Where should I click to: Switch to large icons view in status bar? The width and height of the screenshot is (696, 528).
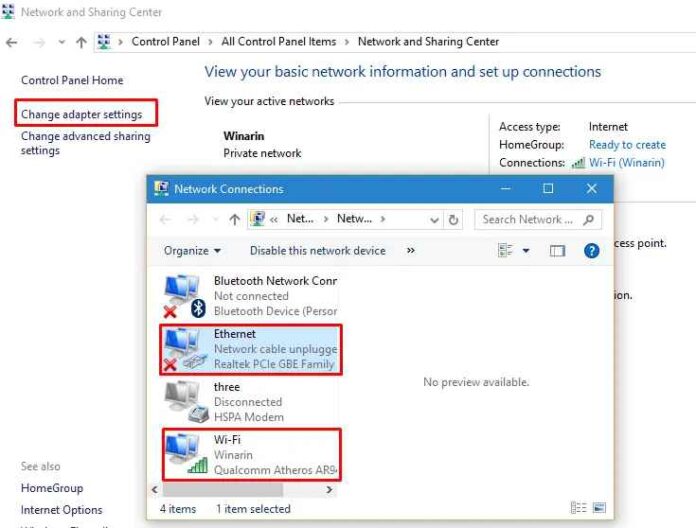click(599, 508)
